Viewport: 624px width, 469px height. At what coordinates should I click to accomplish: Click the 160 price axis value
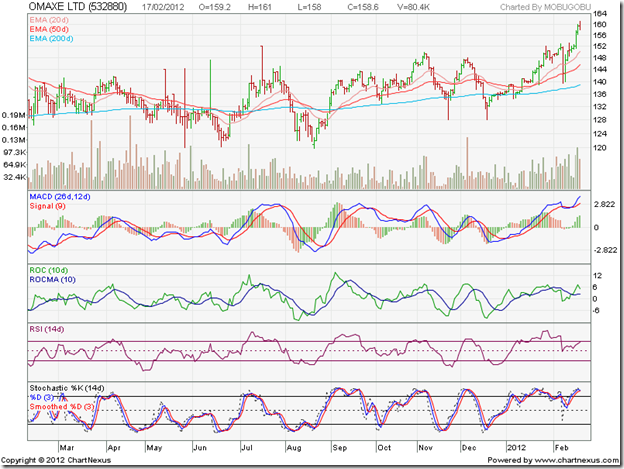[599, 24]
